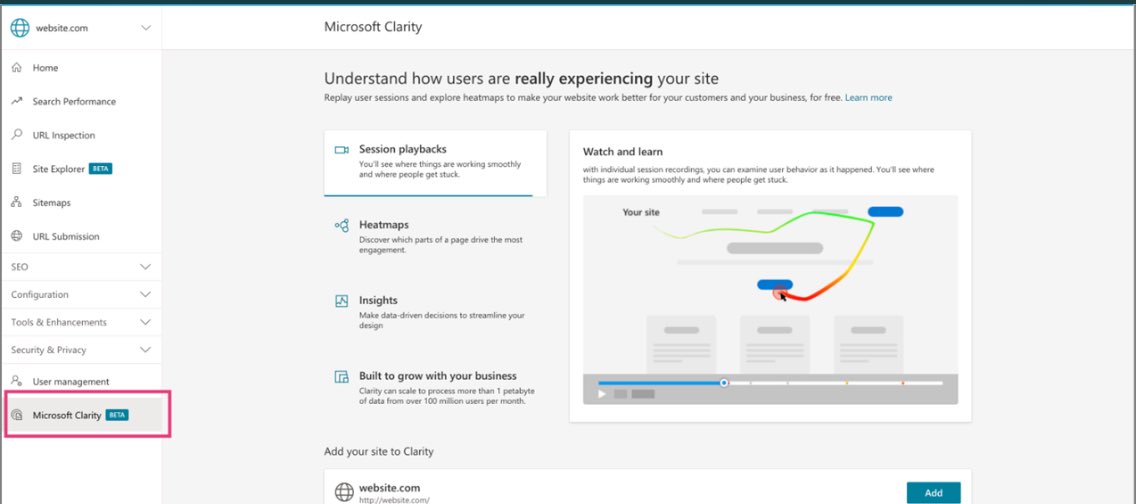Select Built to grow with your business
The height and width of the screenshot is (504, 1136).
point(435,387)
